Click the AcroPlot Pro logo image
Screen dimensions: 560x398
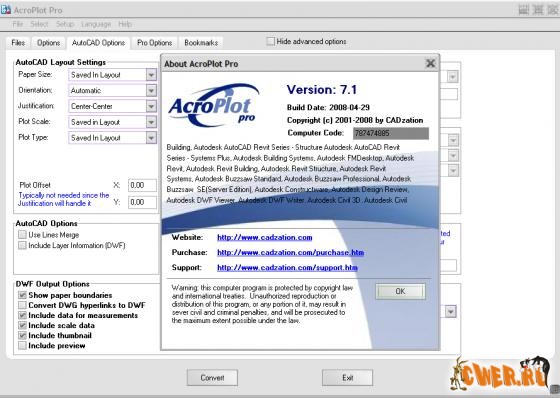point(214,105)
